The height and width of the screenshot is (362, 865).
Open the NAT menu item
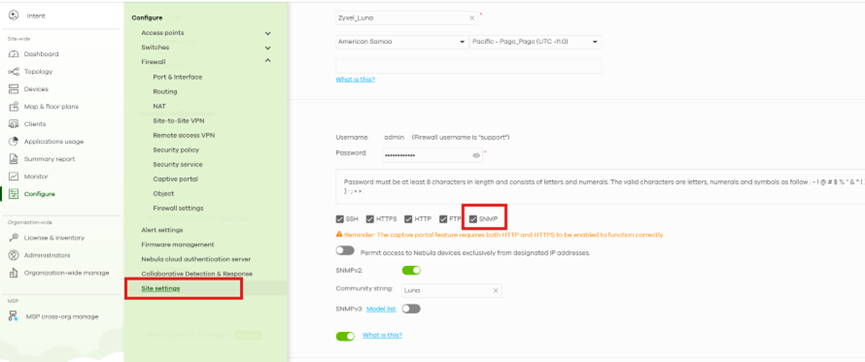159,106
